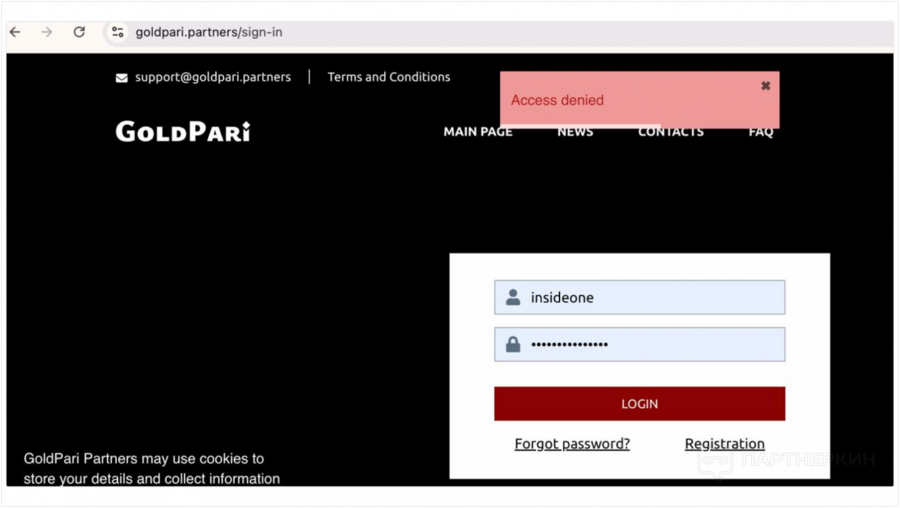Open Terms and Conditions link

(389, 77)
